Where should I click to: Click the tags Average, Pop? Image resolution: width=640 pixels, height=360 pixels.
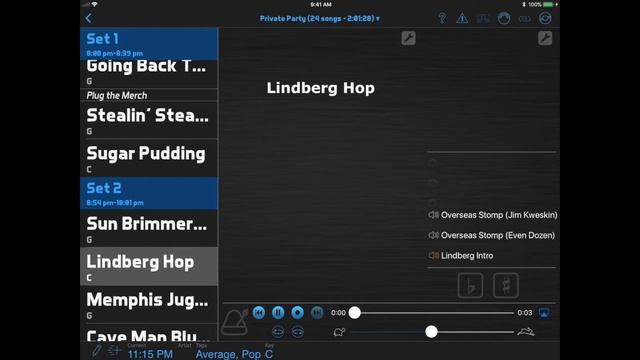tap(229, 354)
